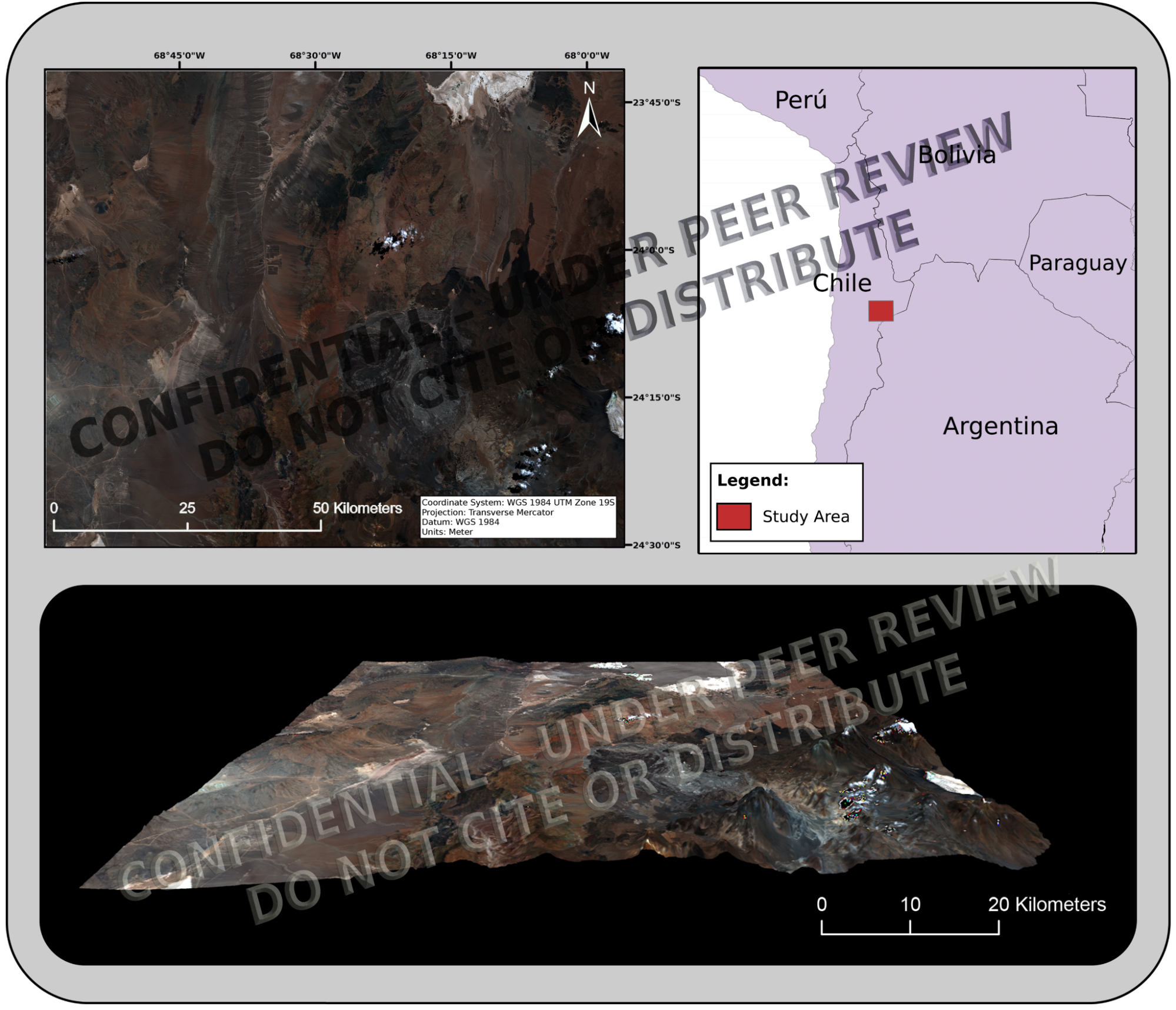
Task: Click the 10 mark on 3D scale bar
Action: tap(910, 904)
